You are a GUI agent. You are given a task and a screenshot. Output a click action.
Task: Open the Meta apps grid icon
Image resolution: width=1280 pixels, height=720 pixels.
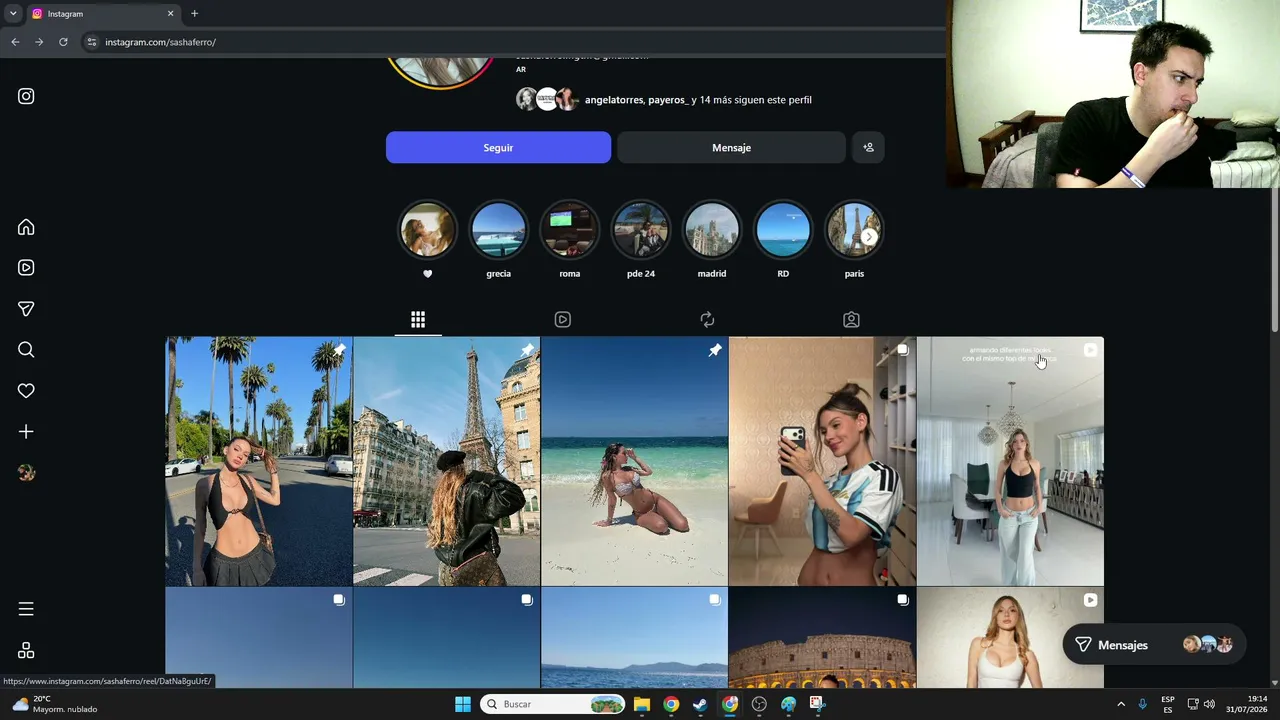(26, 650)
